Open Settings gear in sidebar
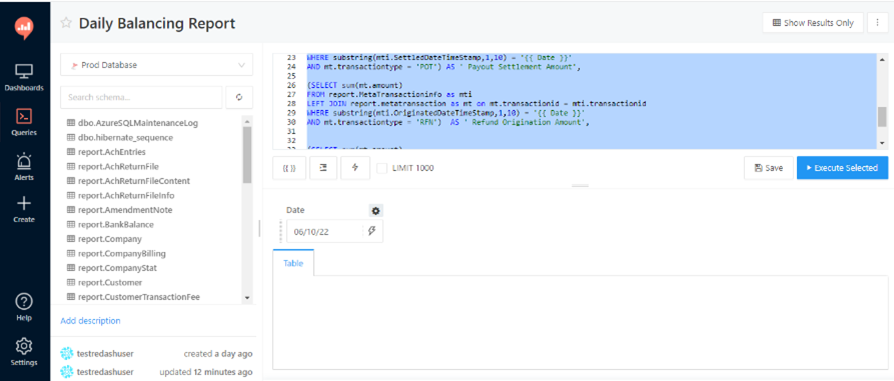This screenshot has height=381, width=894. 24,352
